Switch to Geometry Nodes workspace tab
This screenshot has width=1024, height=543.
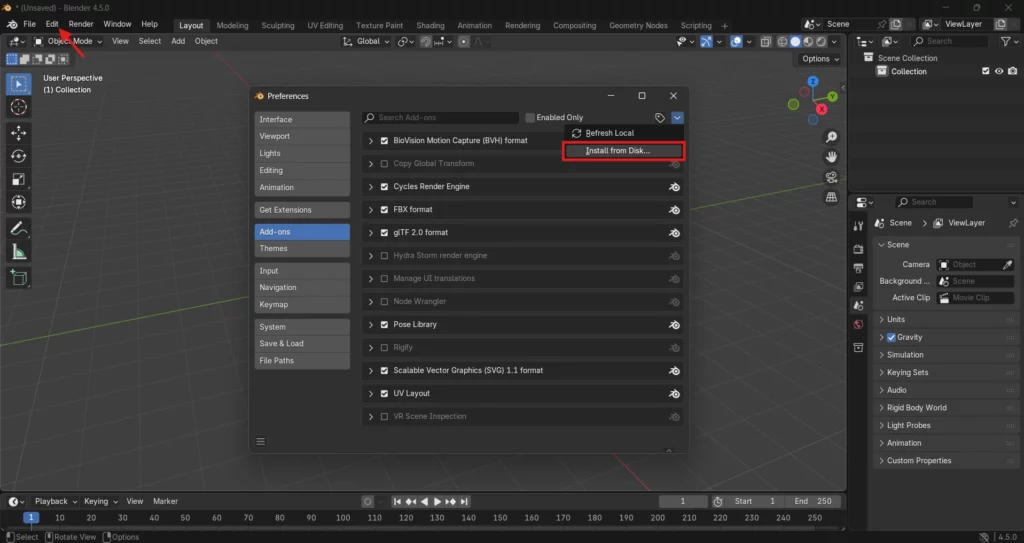pos(638,25)
